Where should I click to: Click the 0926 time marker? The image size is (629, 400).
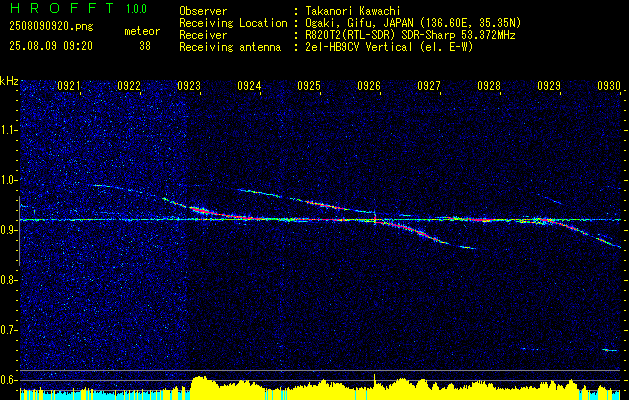point(369,85)
